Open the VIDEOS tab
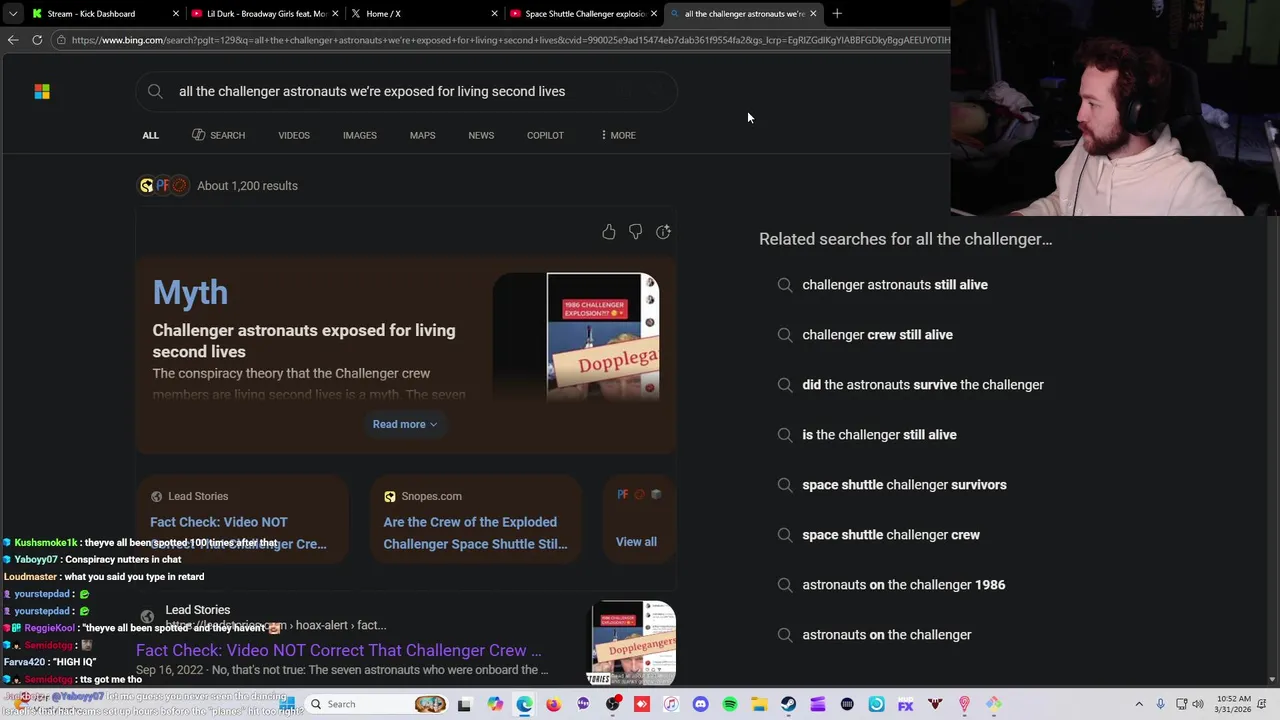This screenshot has height=720, width=1280. click(294, 135)
